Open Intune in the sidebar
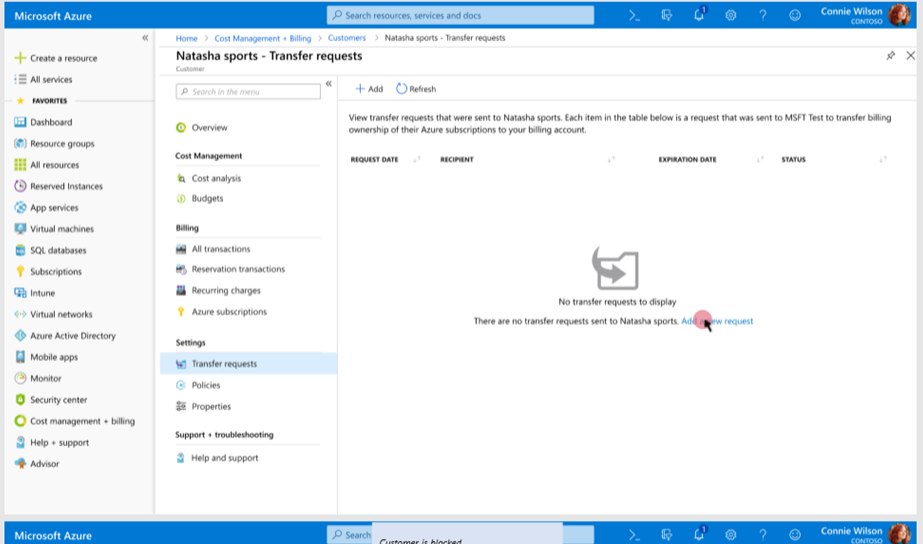 point(35,293)
